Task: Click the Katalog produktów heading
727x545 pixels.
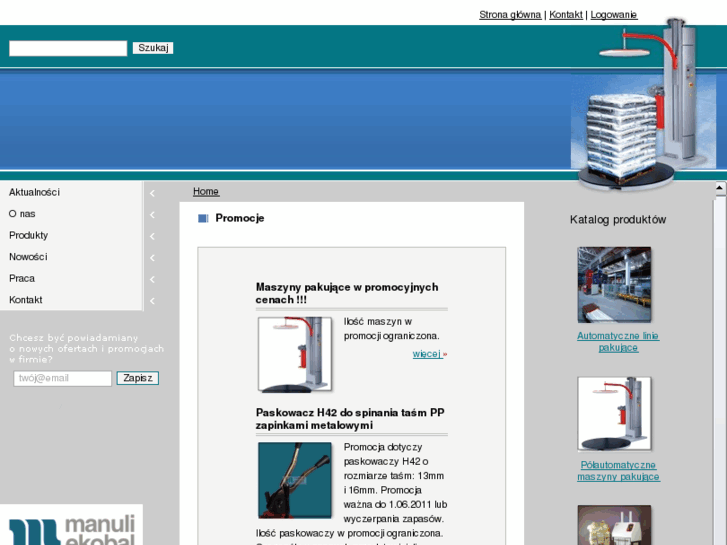Action: pos(618,220)
